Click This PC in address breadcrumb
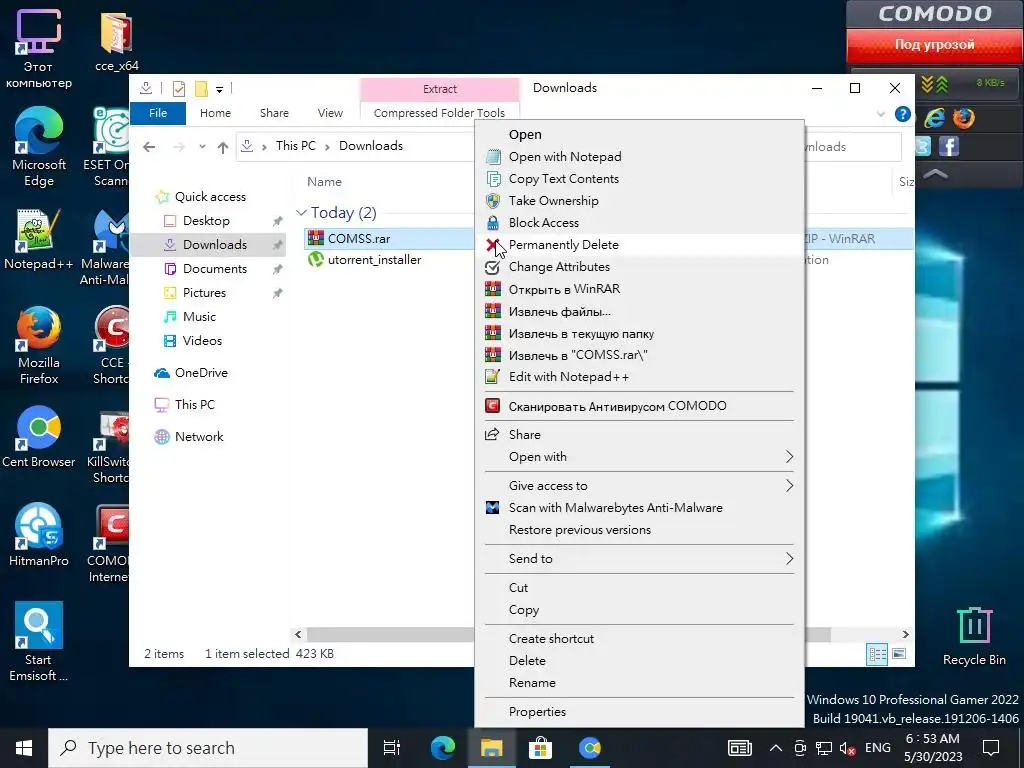 pos(296,146)
